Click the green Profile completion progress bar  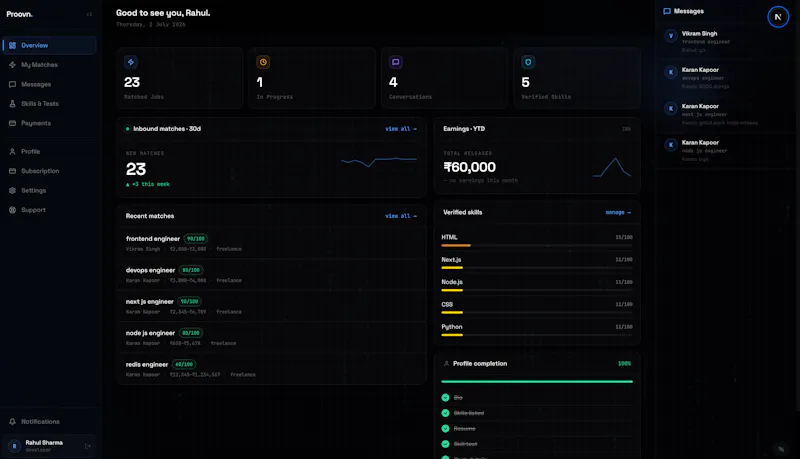(x=537, y=381)
